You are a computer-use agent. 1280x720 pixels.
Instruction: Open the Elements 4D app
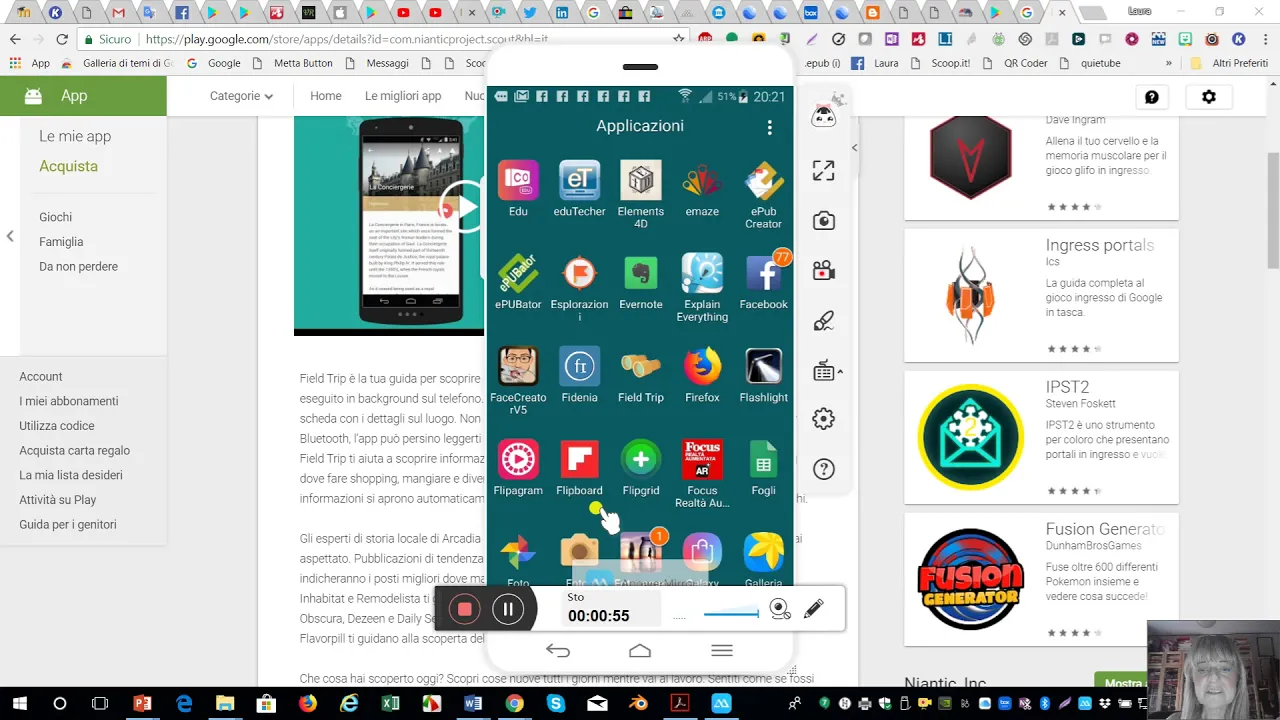pyautogui.click(x=641, y=181)
